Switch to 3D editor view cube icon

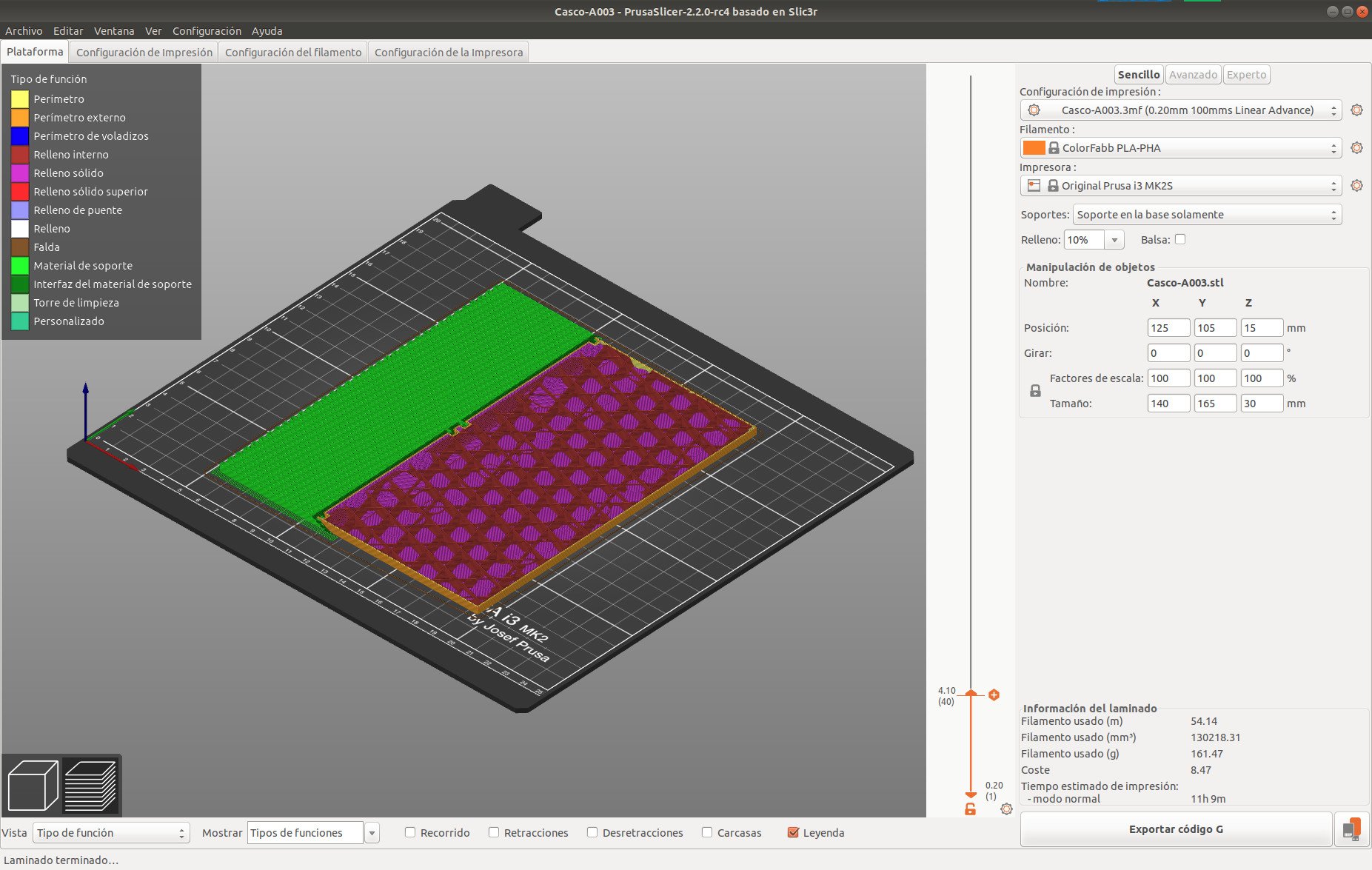33,786
